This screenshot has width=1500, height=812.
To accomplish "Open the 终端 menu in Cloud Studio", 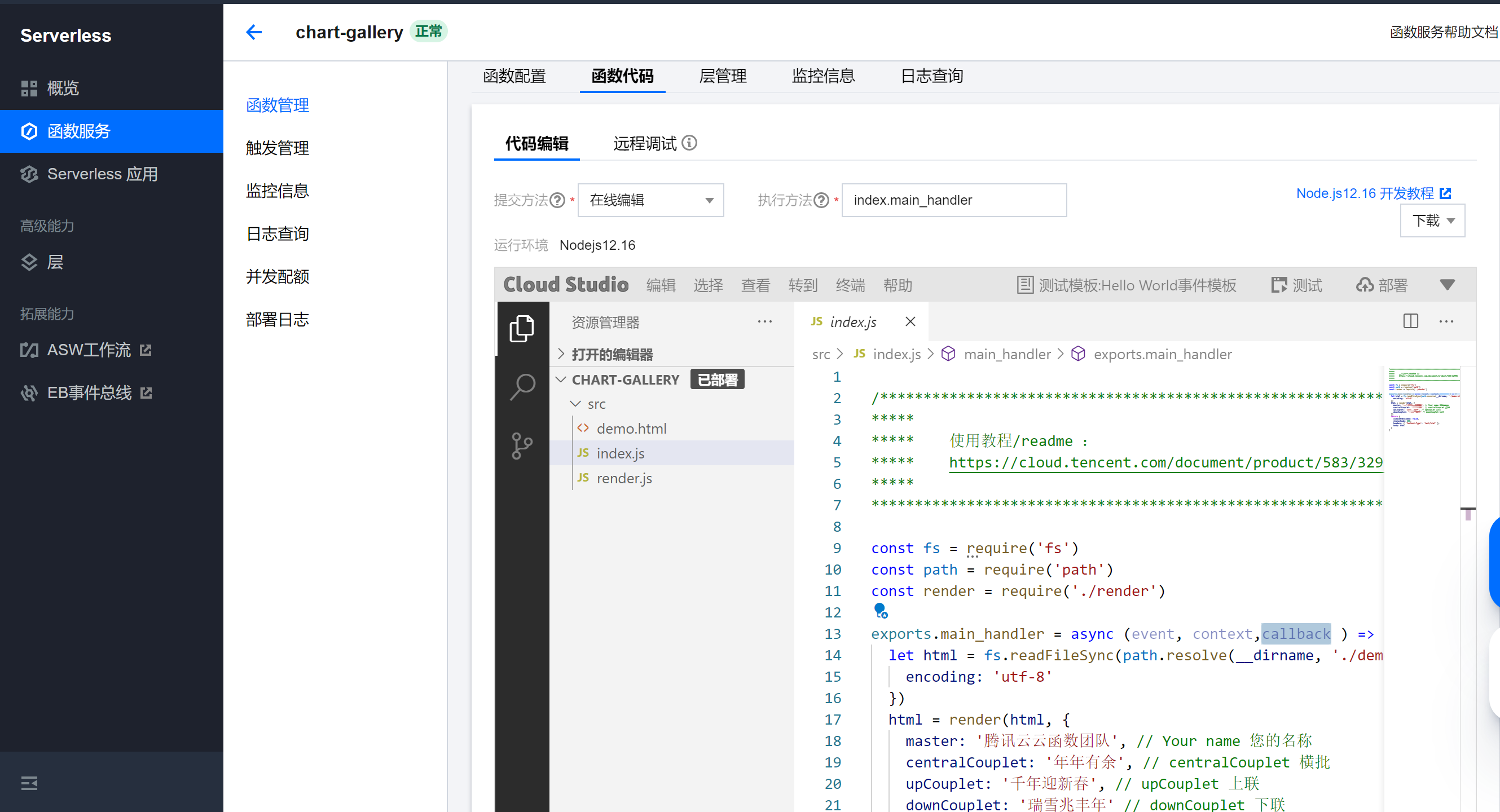I will (x=850, y=285).
